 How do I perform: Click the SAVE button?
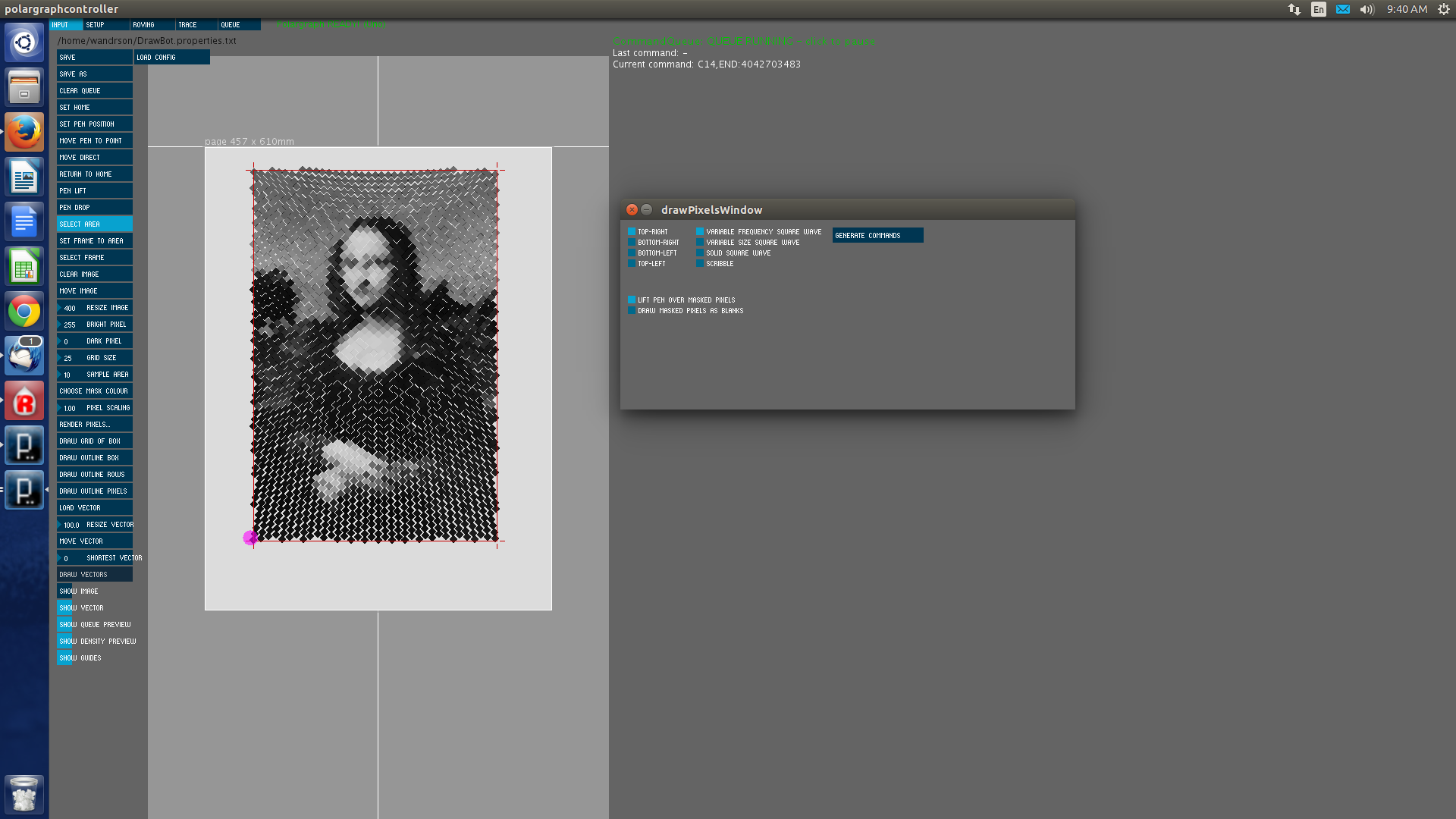[95, 58]
